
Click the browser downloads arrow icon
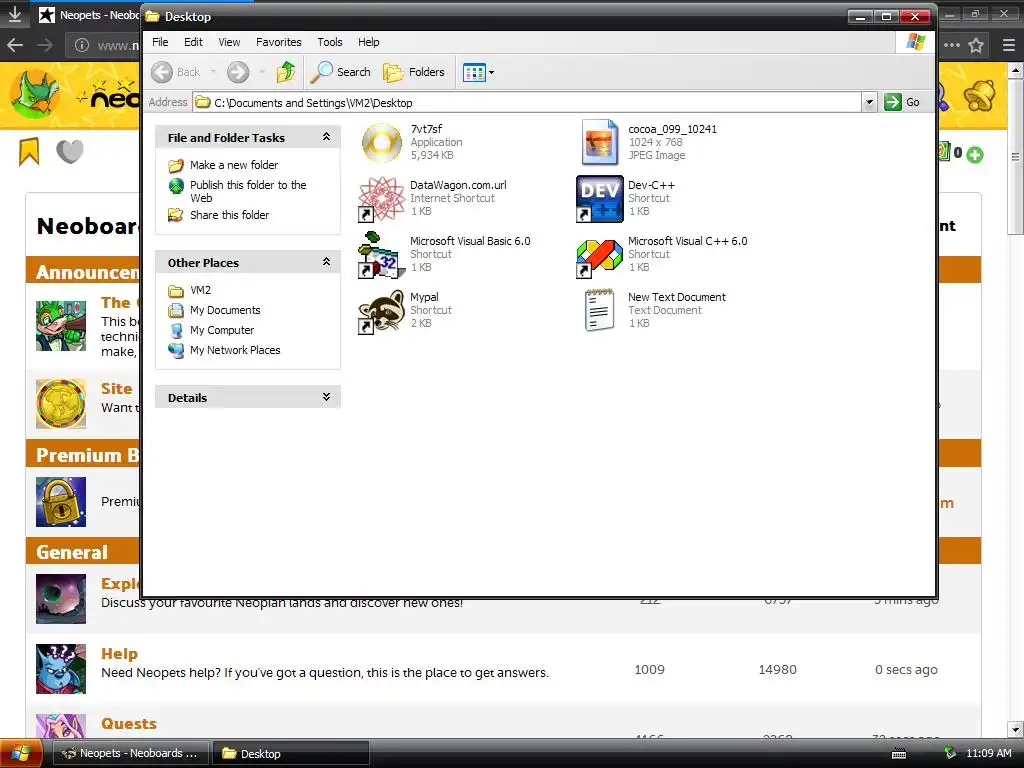pos(15,14)
